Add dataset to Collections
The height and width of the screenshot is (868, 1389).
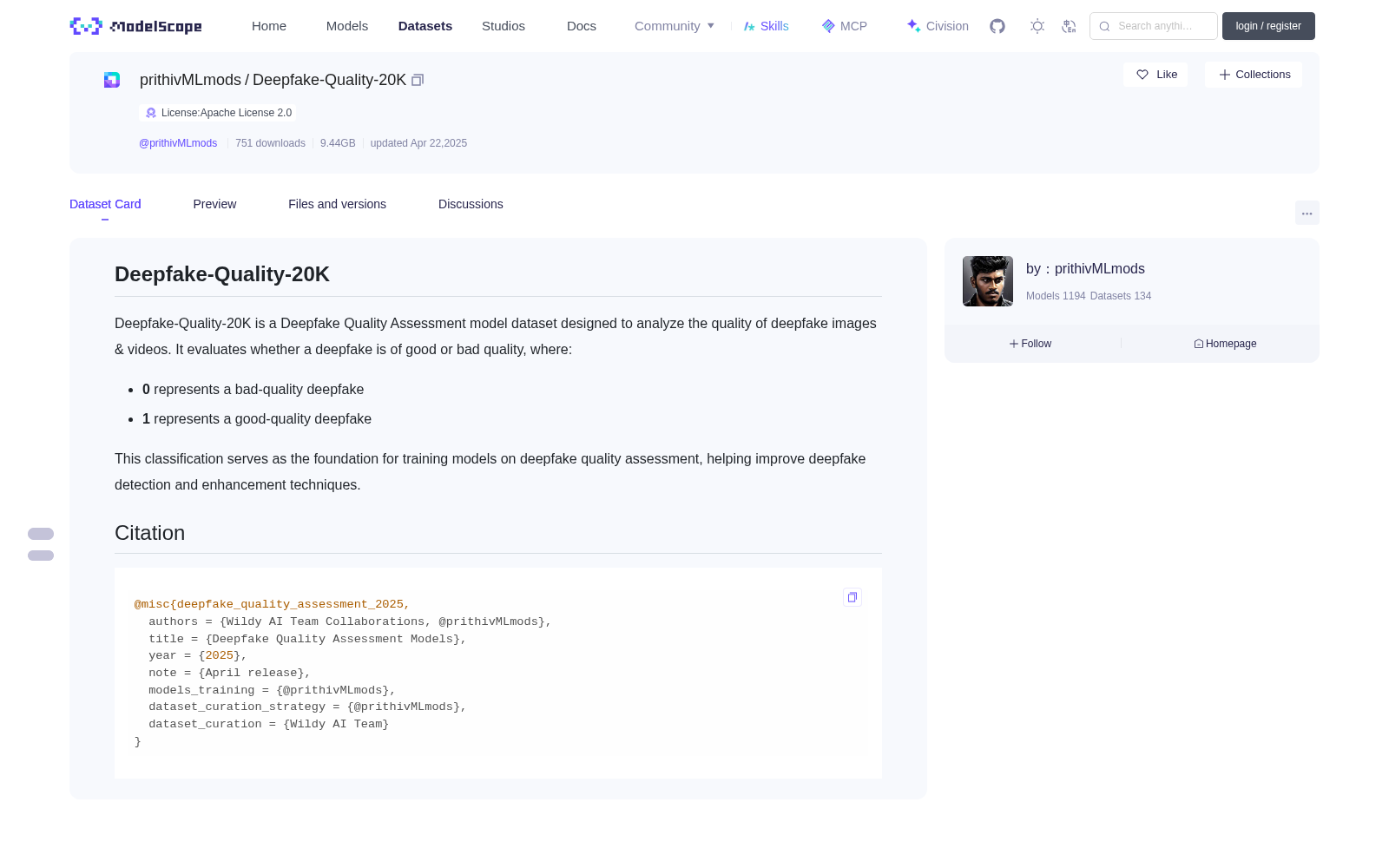click(x=1254, y=75)
